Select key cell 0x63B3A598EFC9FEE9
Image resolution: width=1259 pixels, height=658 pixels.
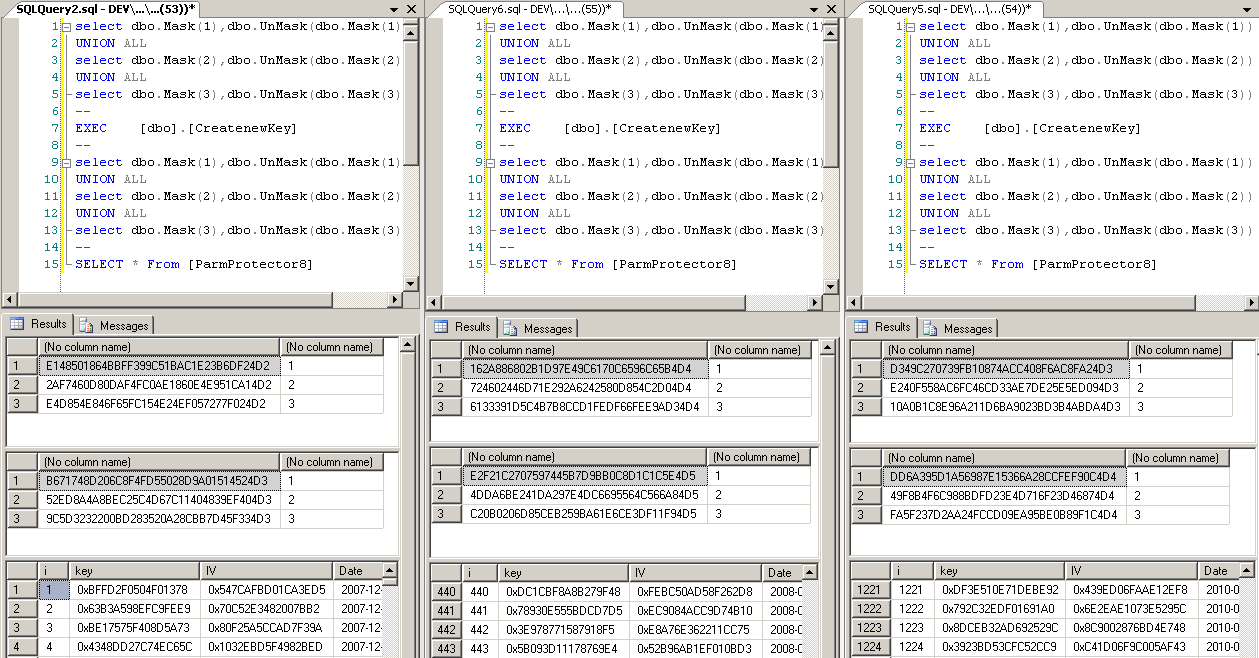point(135,609)
